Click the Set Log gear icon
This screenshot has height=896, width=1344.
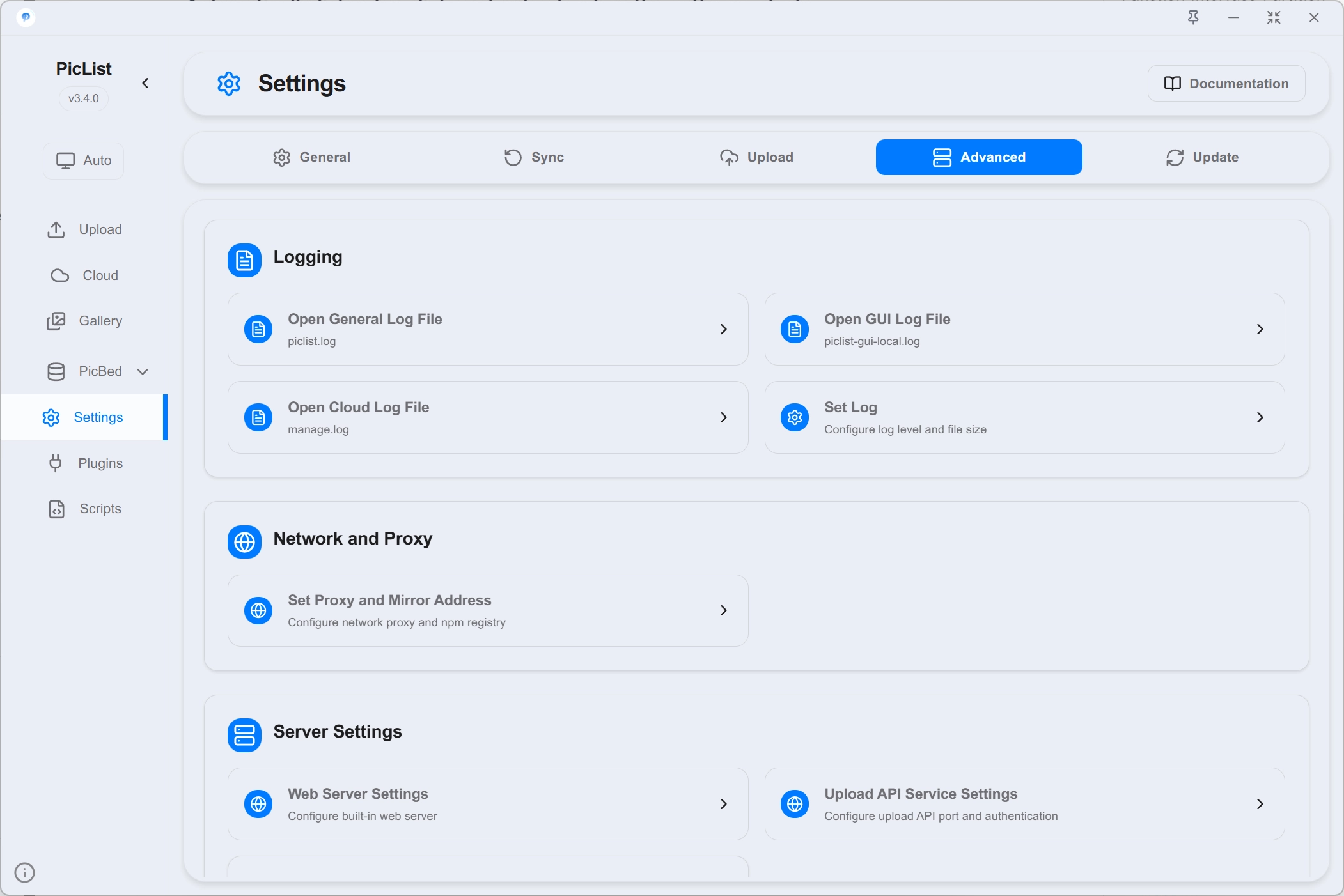tap(795, 417)
